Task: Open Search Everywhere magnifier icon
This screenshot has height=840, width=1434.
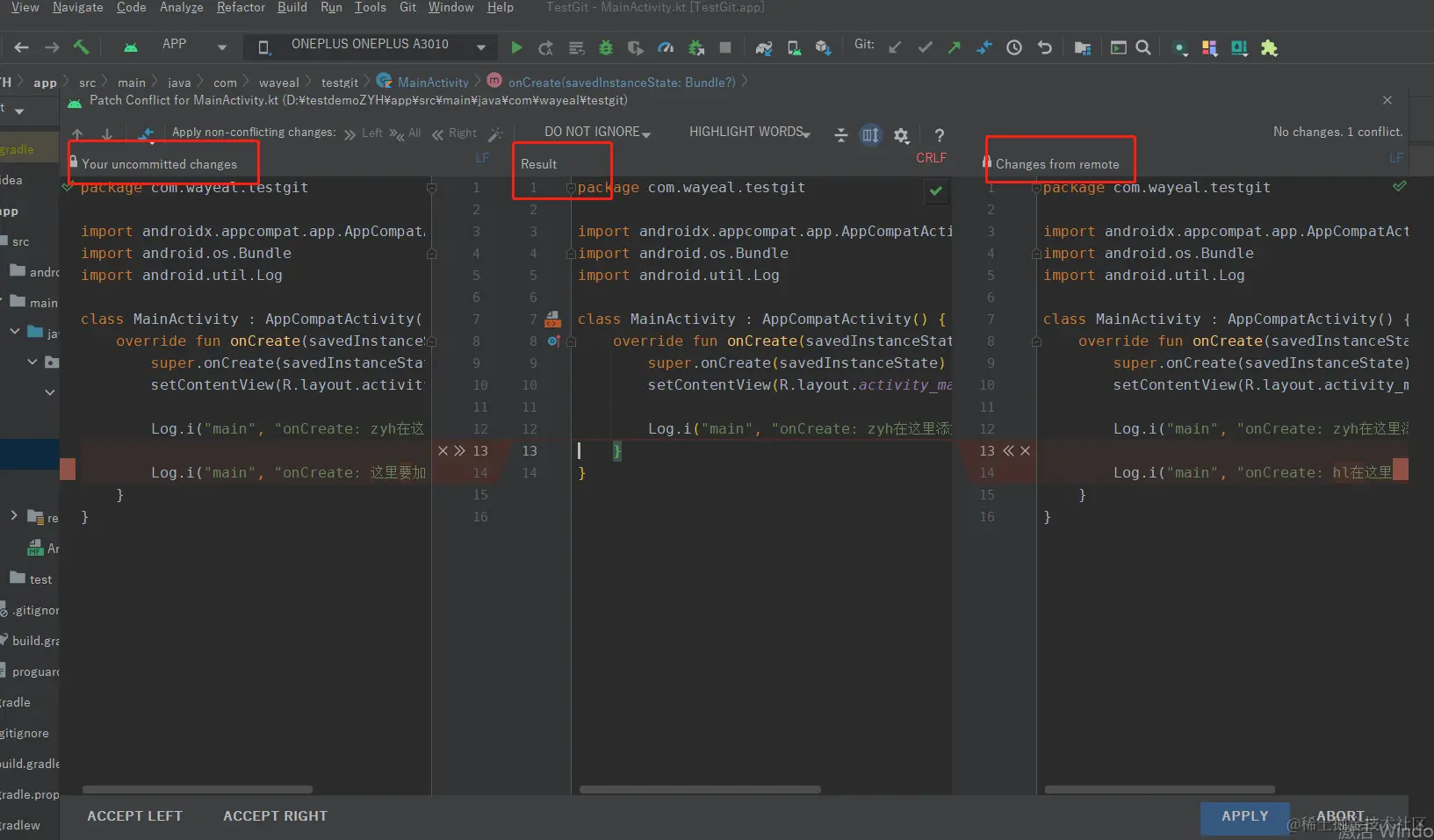Action: pyautogui.click(x=1142, y=47)
